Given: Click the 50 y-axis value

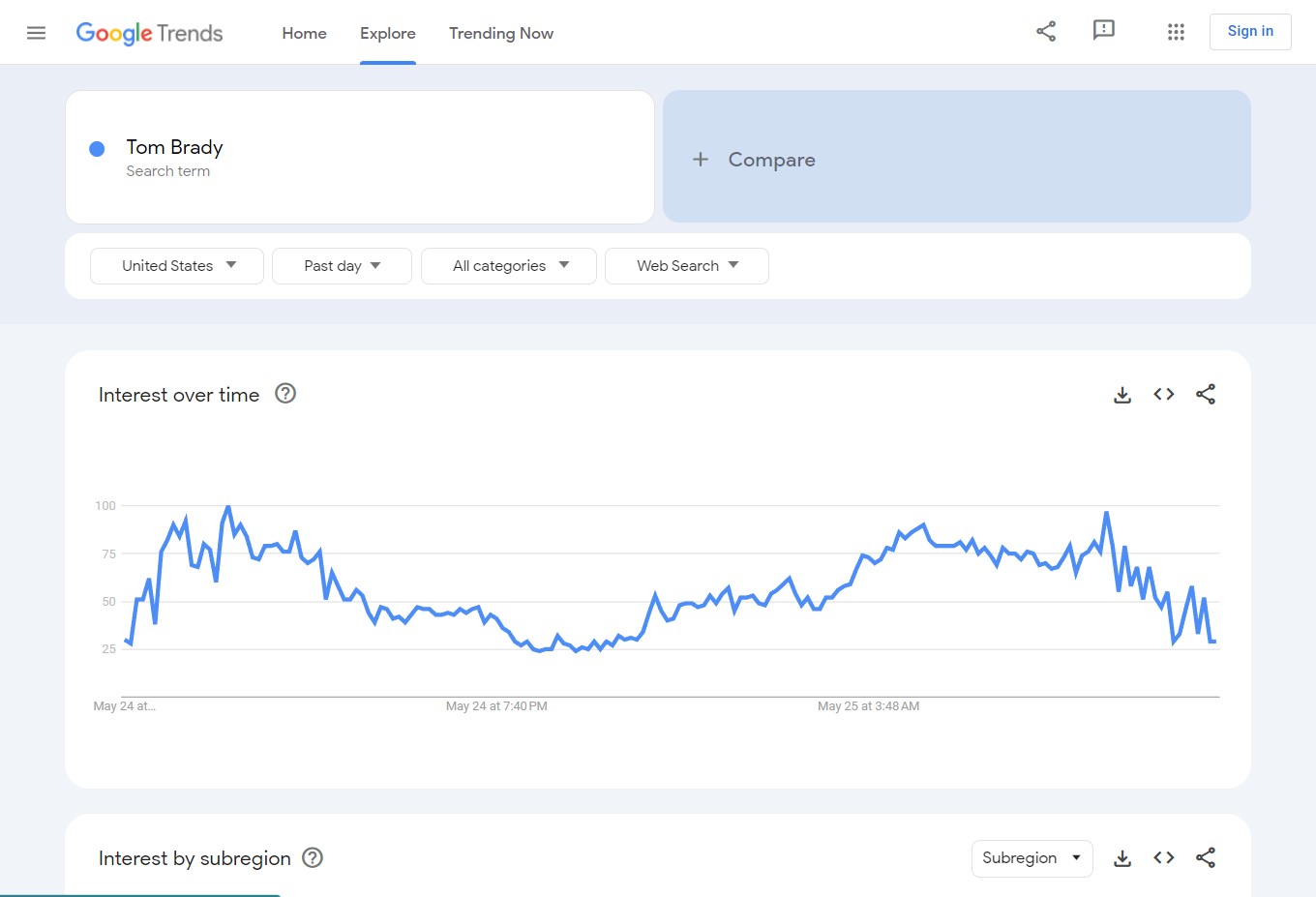Looking at the screenshot, I should point(108,602).
